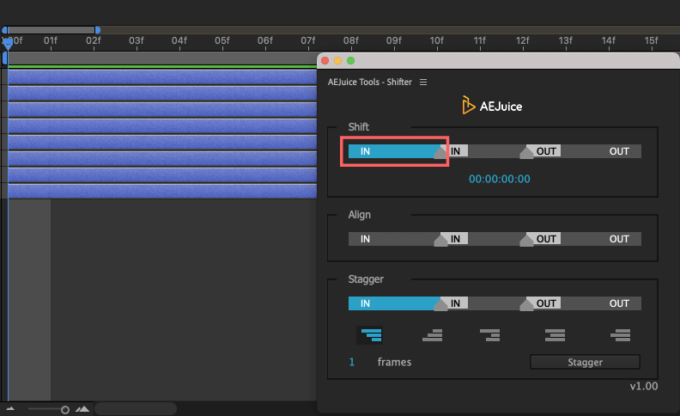Screen dimensions: 680x416
Task: Click the stagger frames number value
Action: coord(352,362)
